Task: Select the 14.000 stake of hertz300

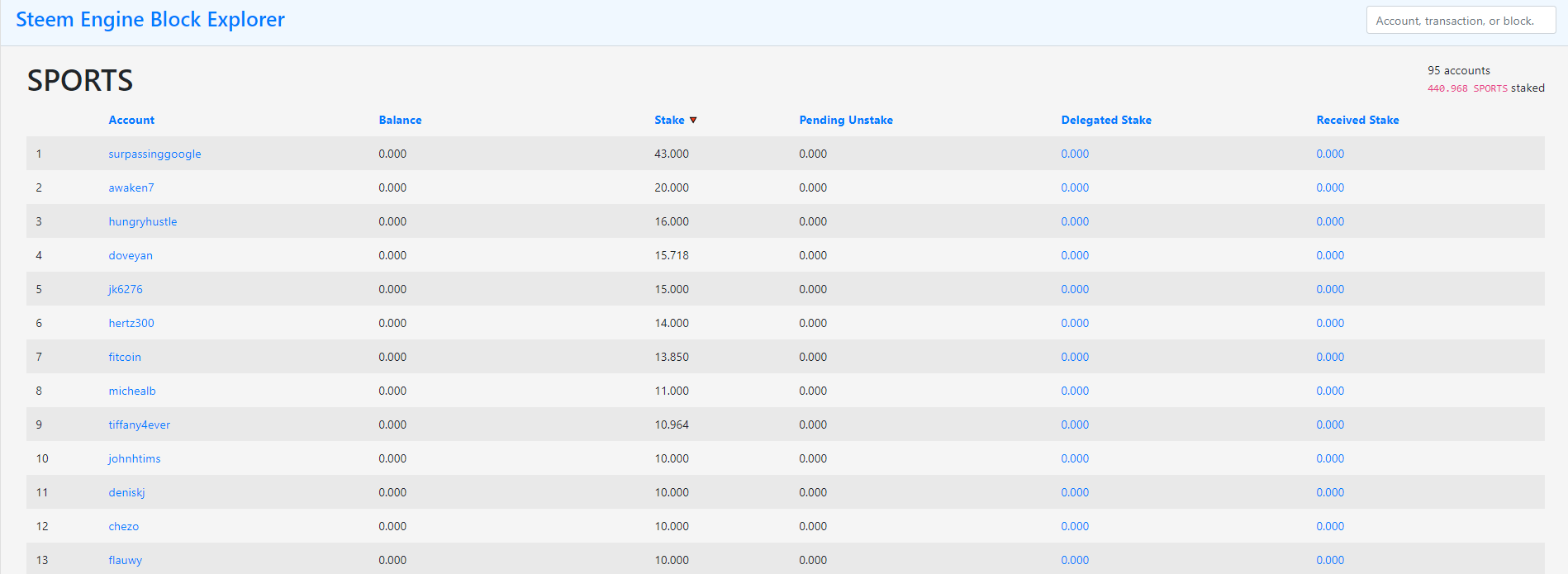Action: (x=672, y=323)
